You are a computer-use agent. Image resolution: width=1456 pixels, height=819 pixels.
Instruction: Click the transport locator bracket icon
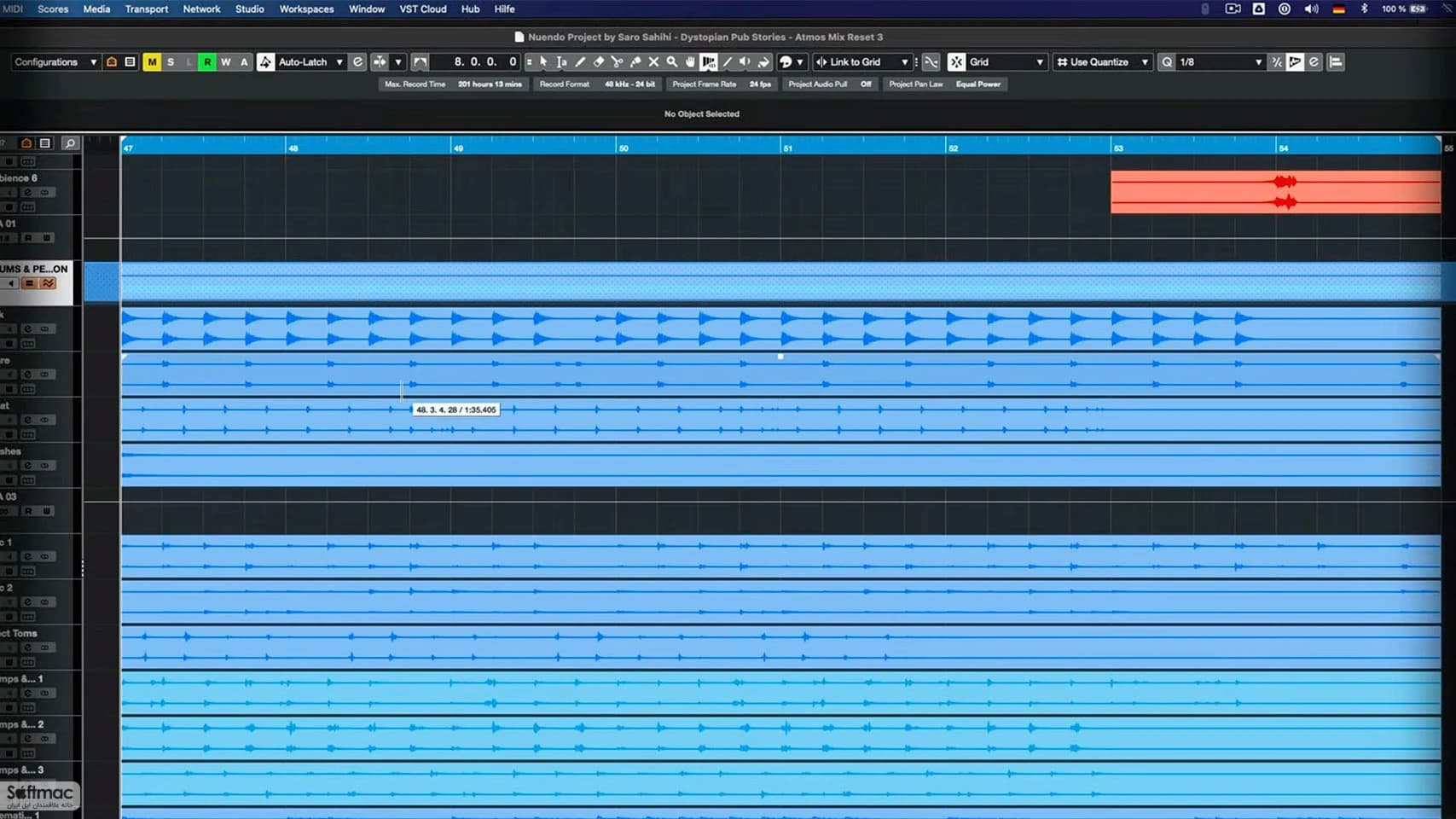(x=420, y=62)
